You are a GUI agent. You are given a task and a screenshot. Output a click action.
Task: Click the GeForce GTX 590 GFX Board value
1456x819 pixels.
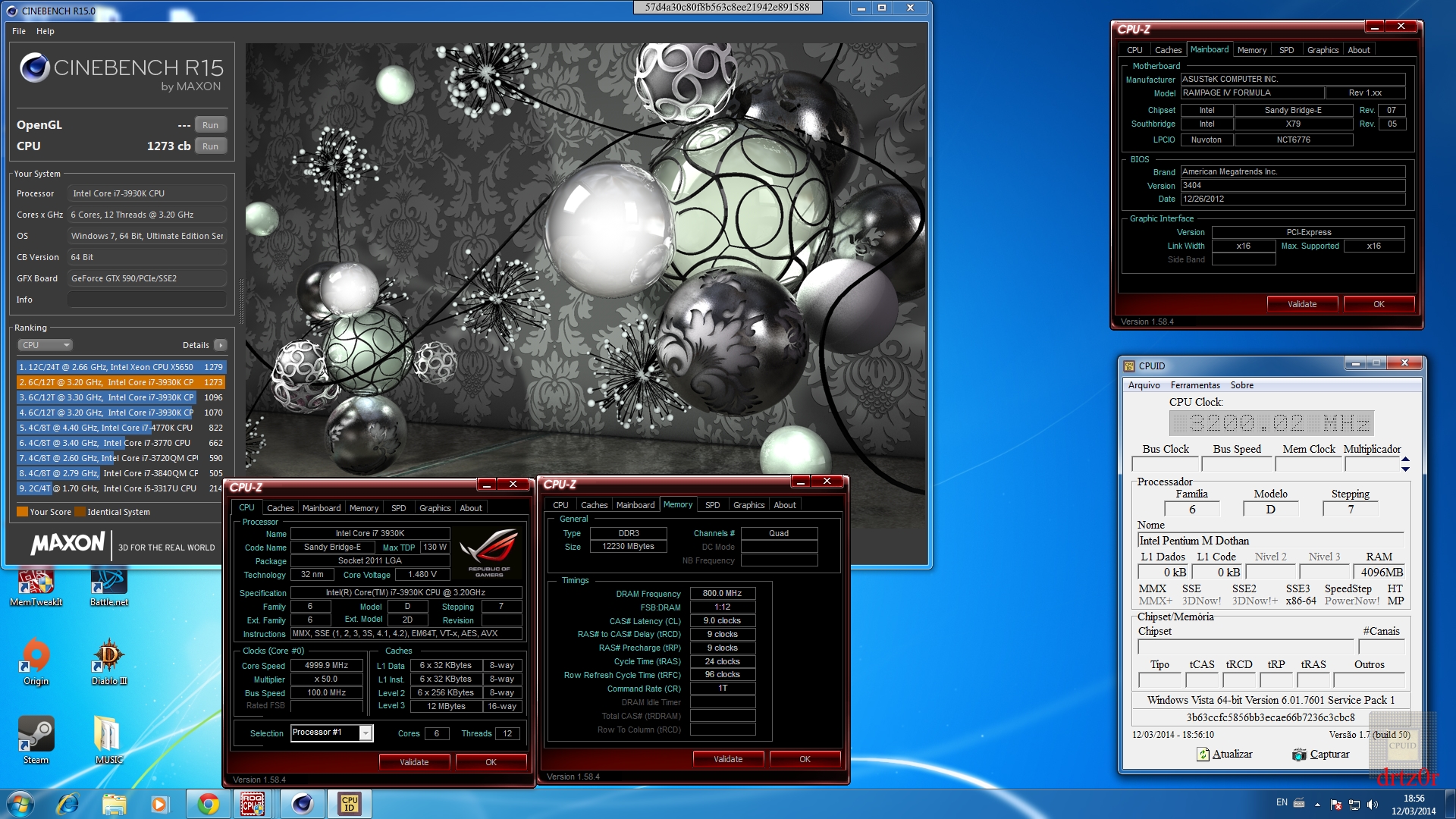click(147, 278)
